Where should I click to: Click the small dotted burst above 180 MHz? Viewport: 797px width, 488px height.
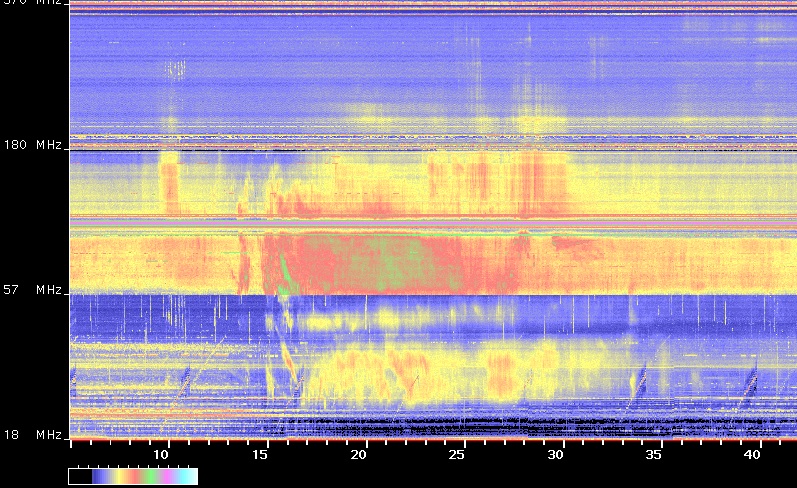pos(175,69)
